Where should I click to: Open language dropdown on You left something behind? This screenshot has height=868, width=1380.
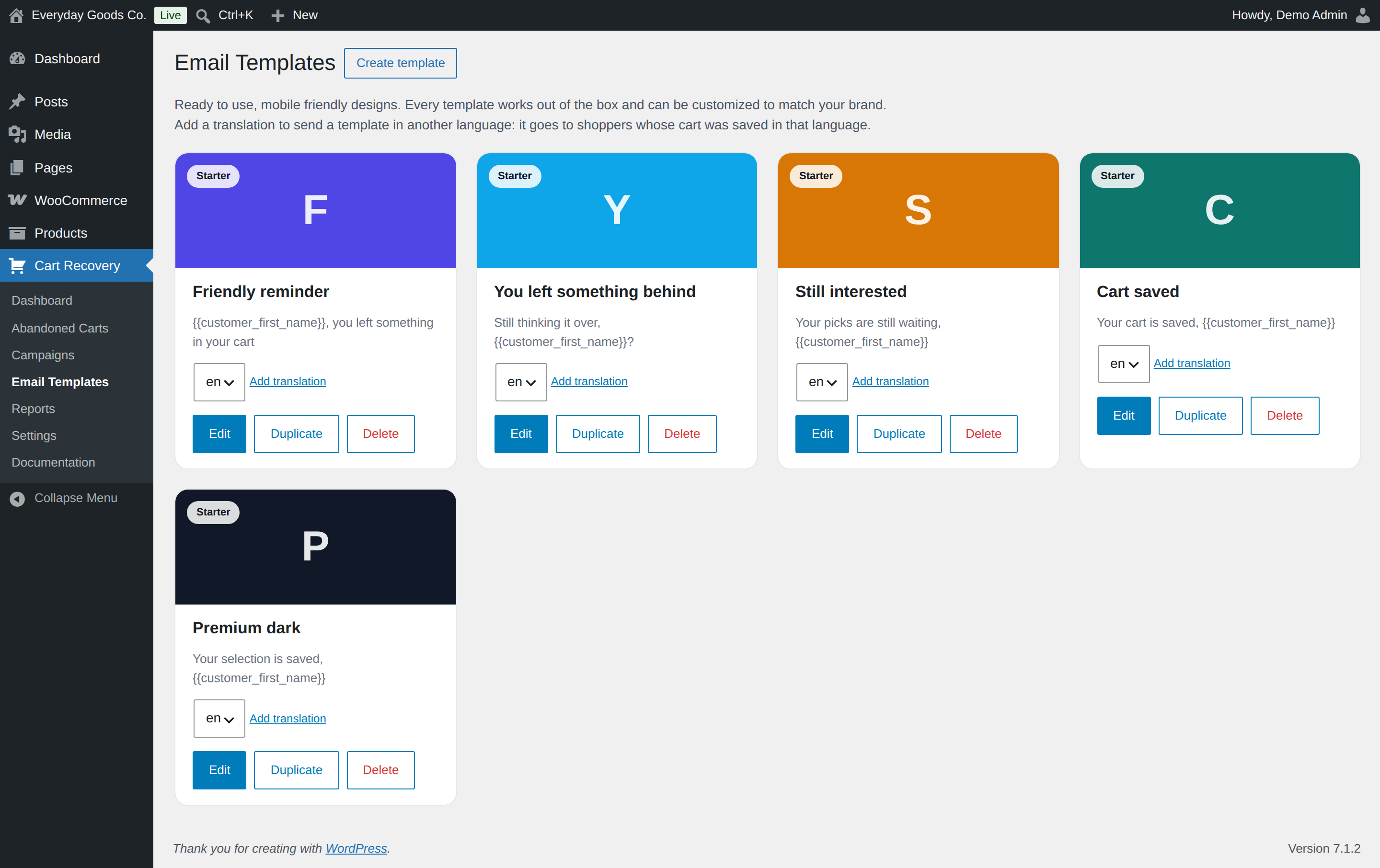coord(521,382)
